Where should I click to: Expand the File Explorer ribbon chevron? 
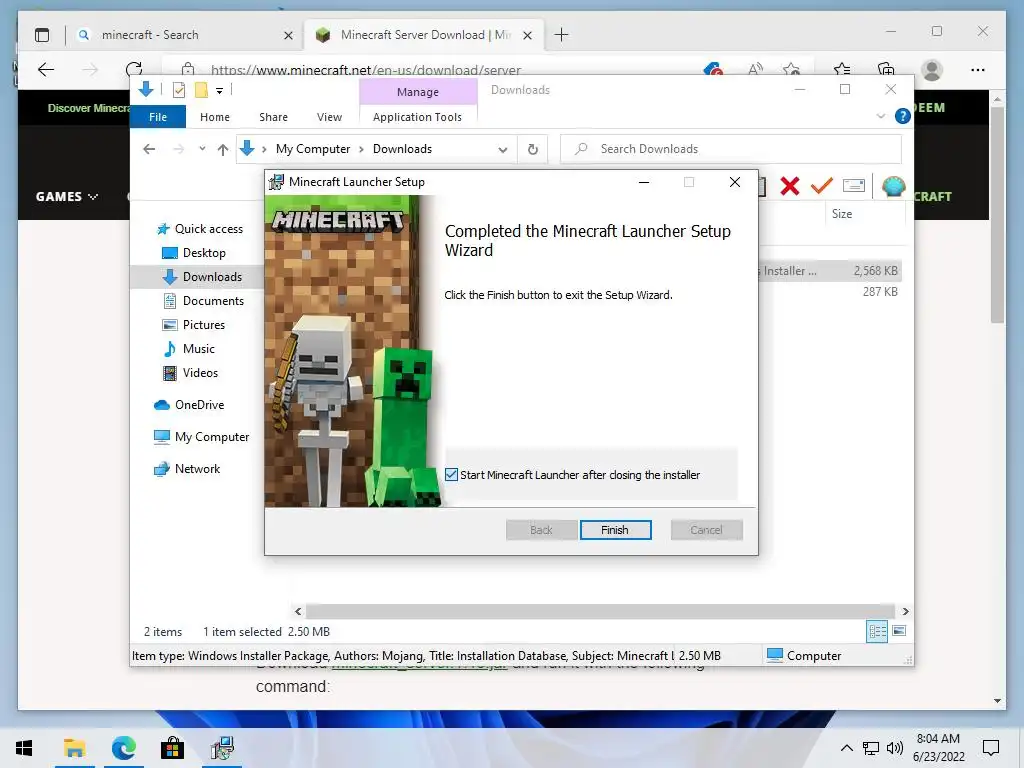(x=880, y=116)
